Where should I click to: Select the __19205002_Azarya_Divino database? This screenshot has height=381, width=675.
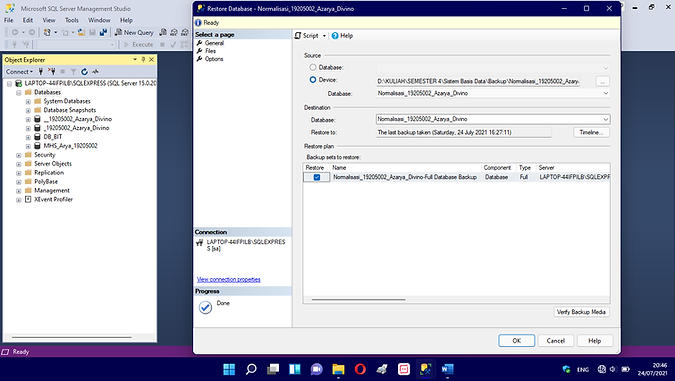pos(77,119)
